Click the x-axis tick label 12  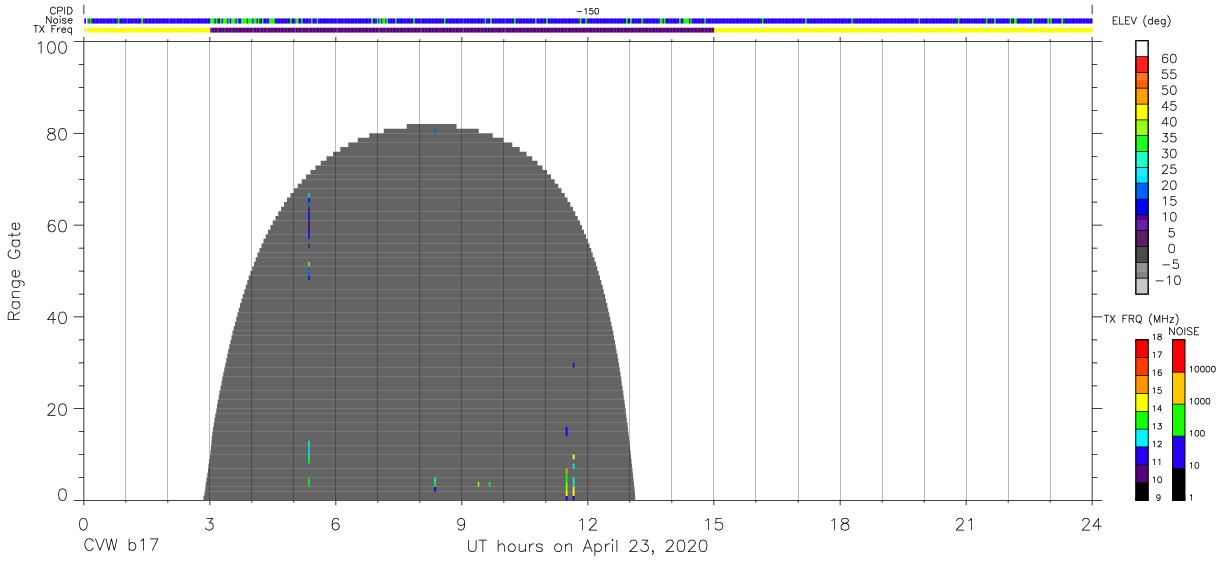tap(587, 524)
